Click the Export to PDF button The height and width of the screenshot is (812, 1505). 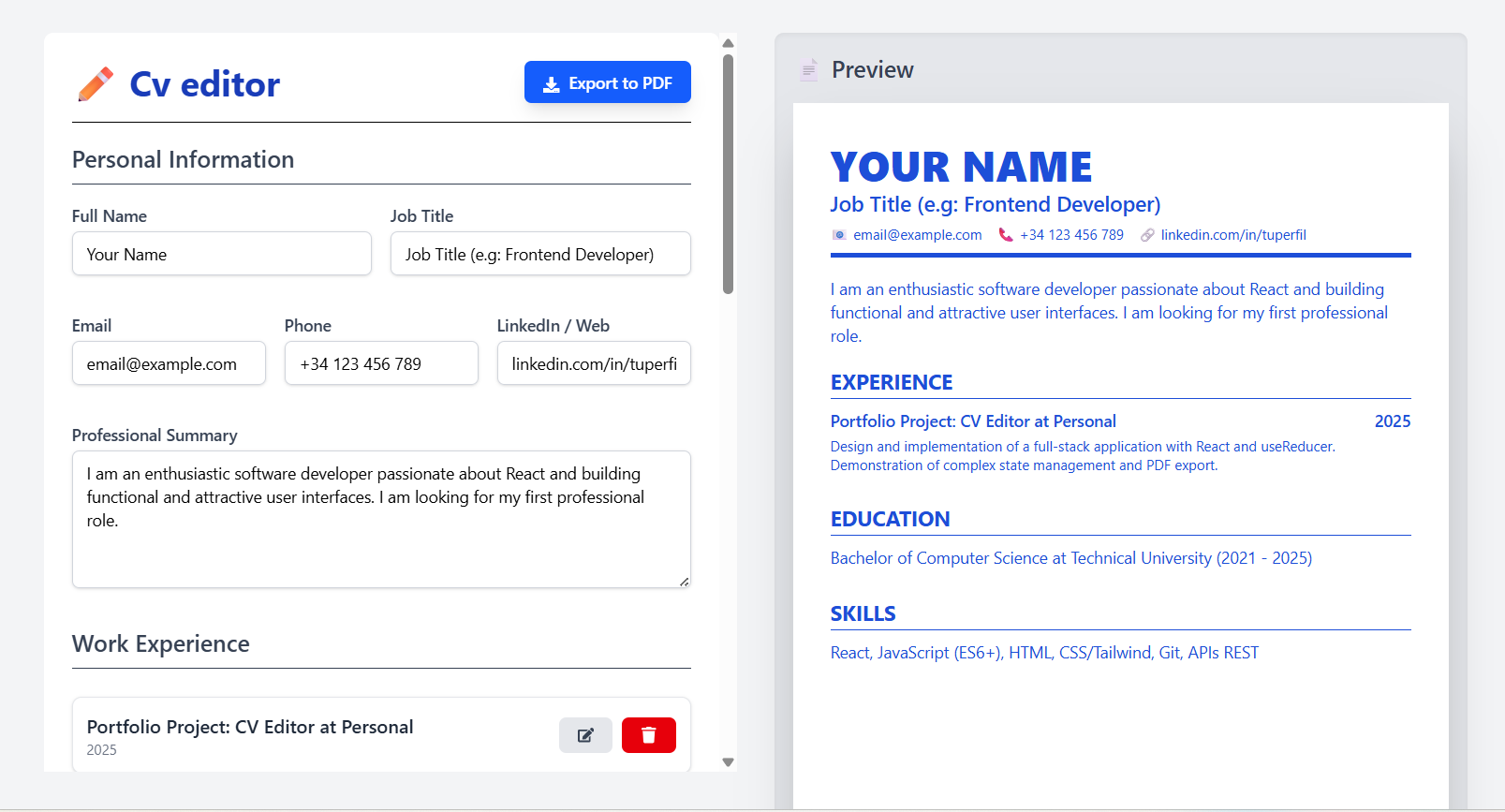click(608, 82)
